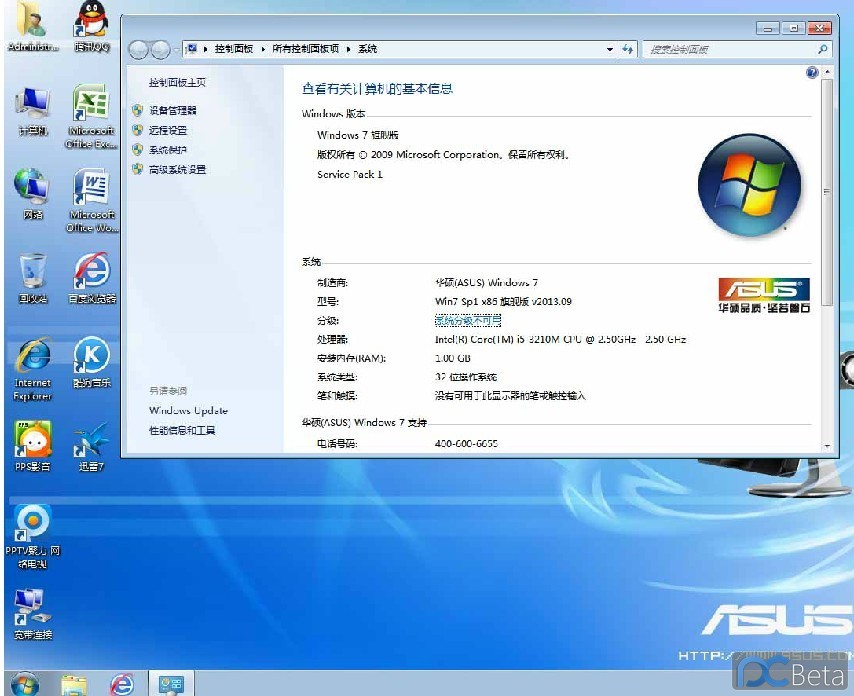Click the help question mark icon

(812, 72)
